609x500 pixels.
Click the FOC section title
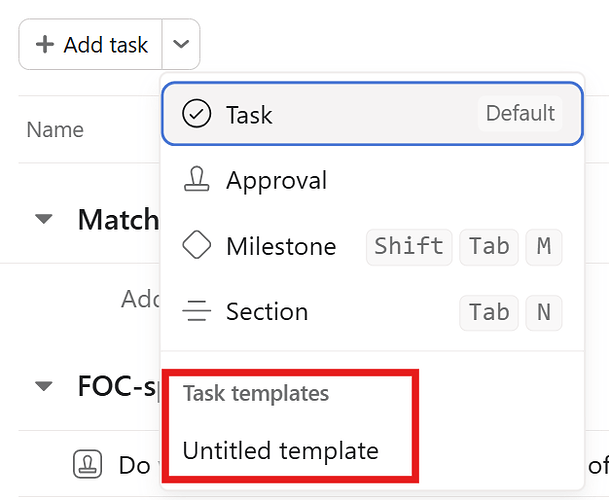click(117, 386)
